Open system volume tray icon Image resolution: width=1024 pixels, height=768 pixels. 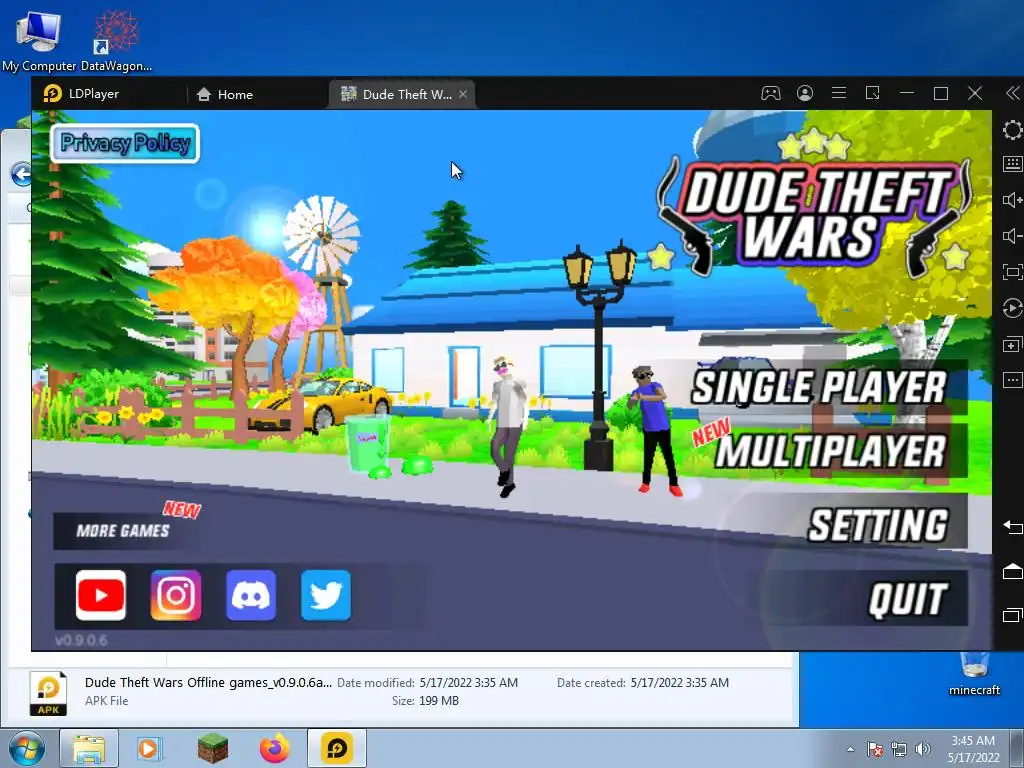pyautogui.click(x=922, y=749)
